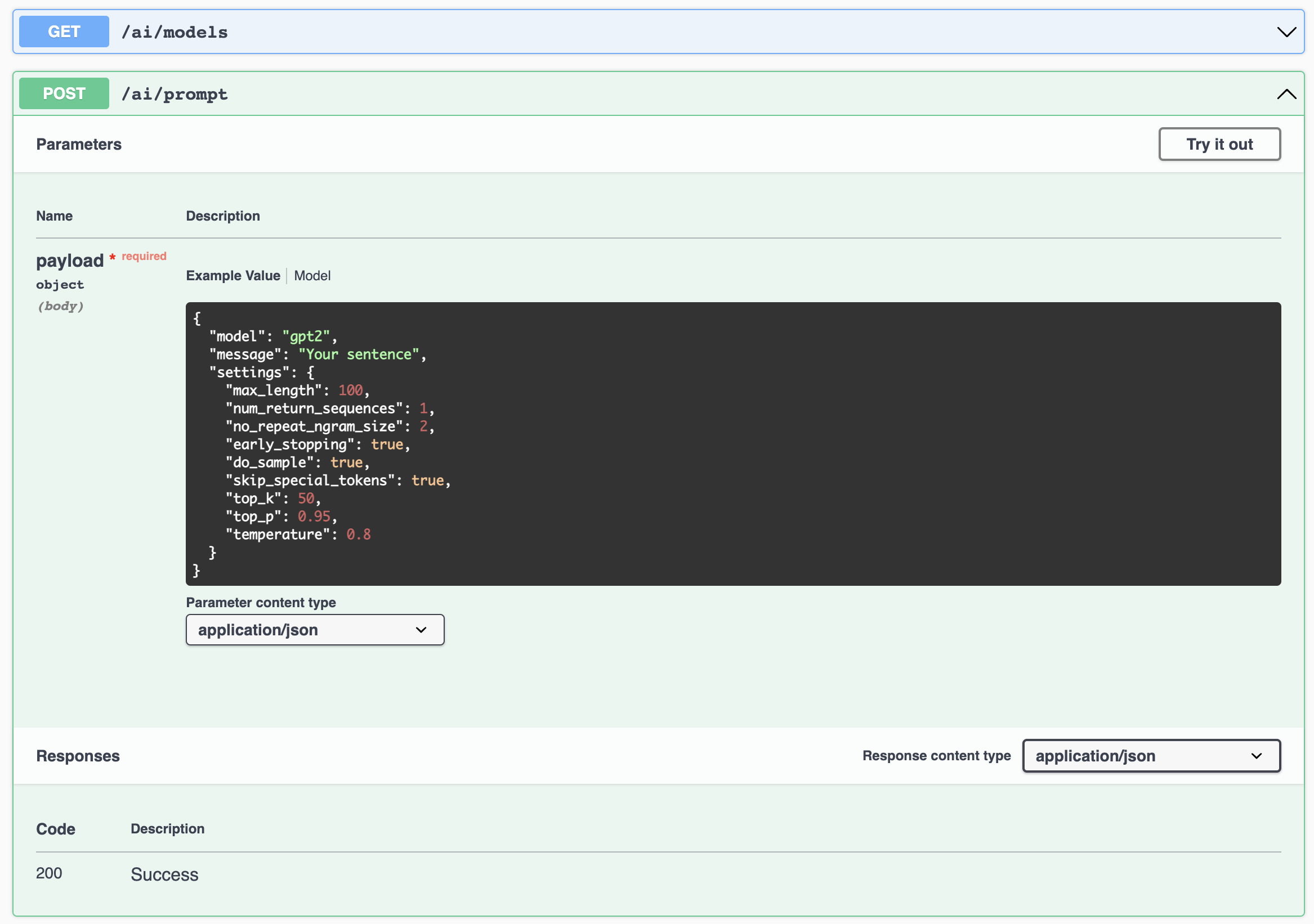Open the /ai/models endpoint path

coord(175,32)
